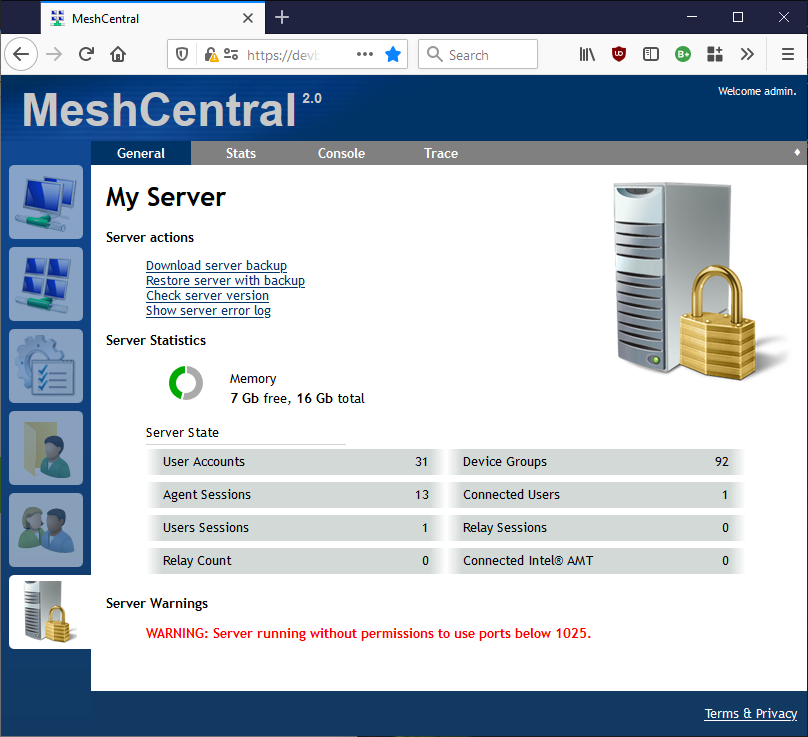Click the Users Sessions row
Image resolution: width=808 pixels, height=737 pixels.
coord(295,528)
